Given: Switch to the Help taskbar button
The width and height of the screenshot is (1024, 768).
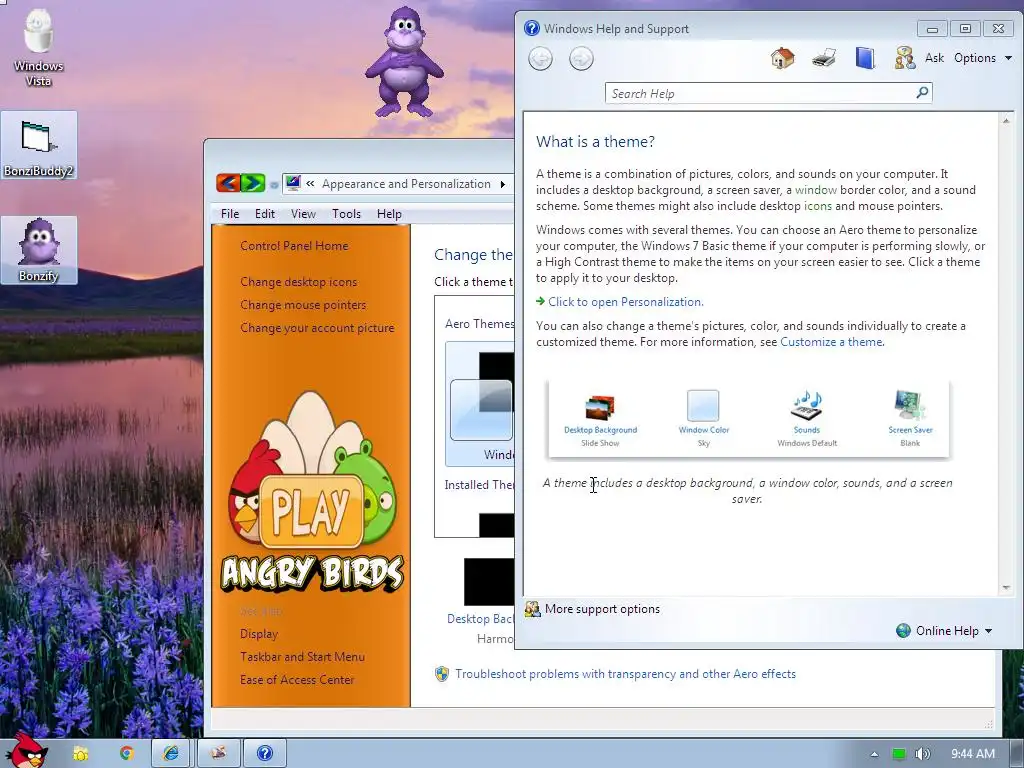Looking at the screenshot, I should pos(264,754).
